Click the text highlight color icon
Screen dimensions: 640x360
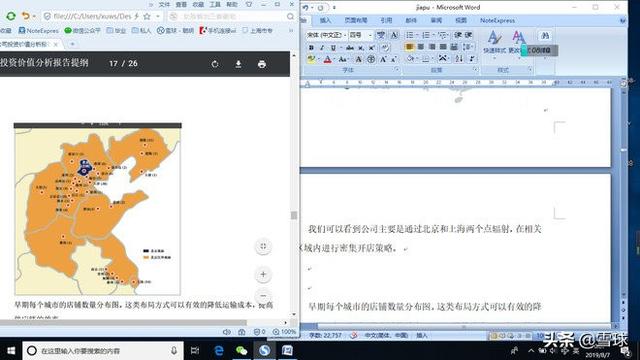(311, 60)
